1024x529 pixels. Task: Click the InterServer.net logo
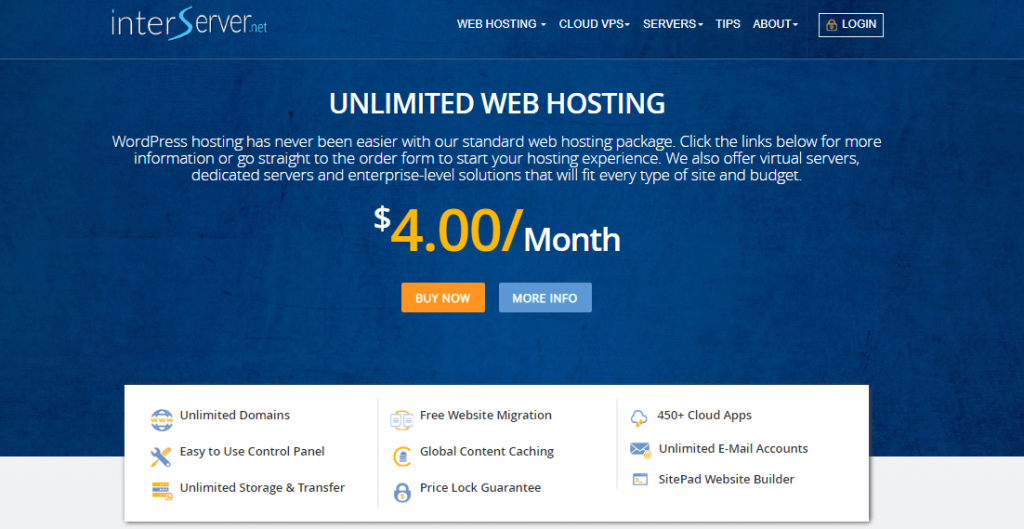(x=189, y=23)
